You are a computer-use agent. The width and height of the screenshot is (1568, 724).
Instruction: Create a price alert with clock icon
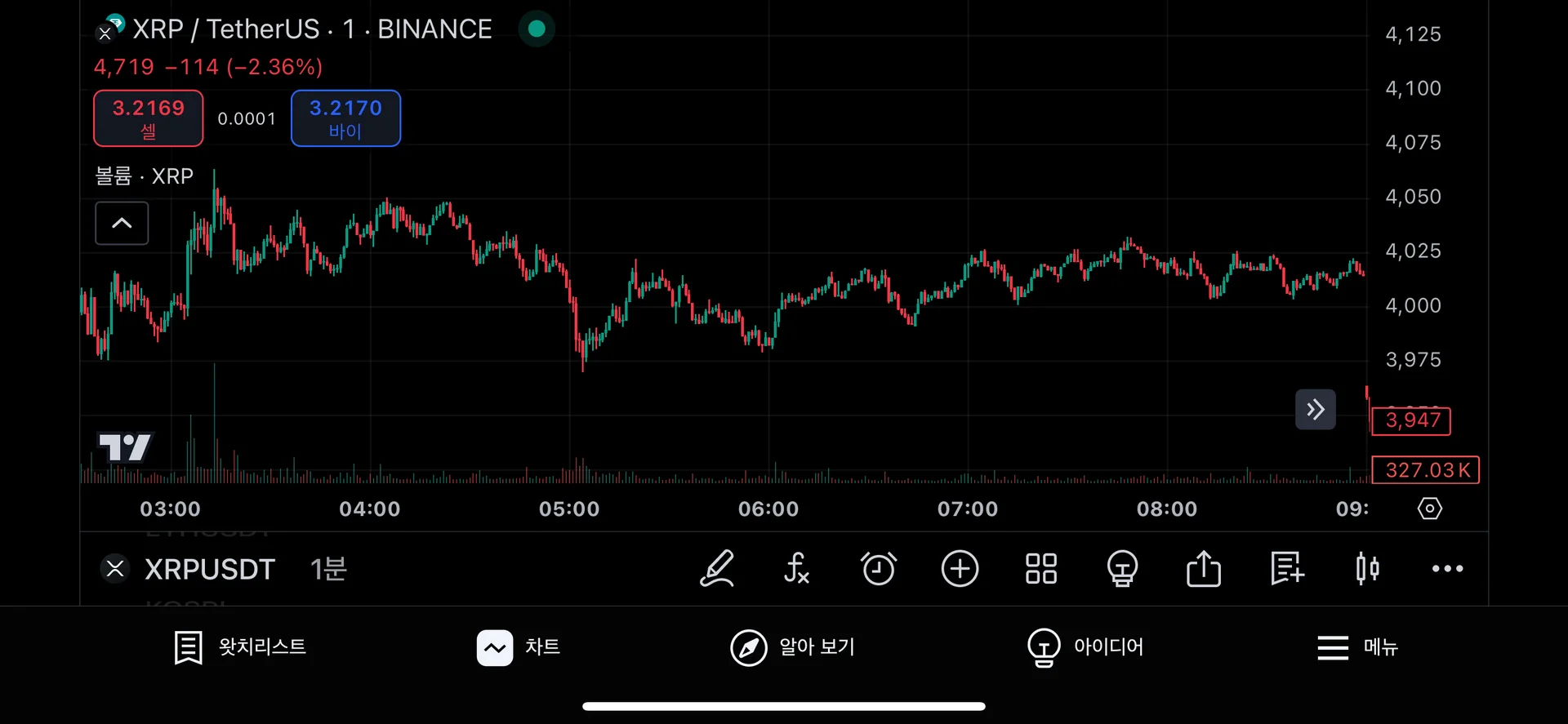tap(879, 569)
